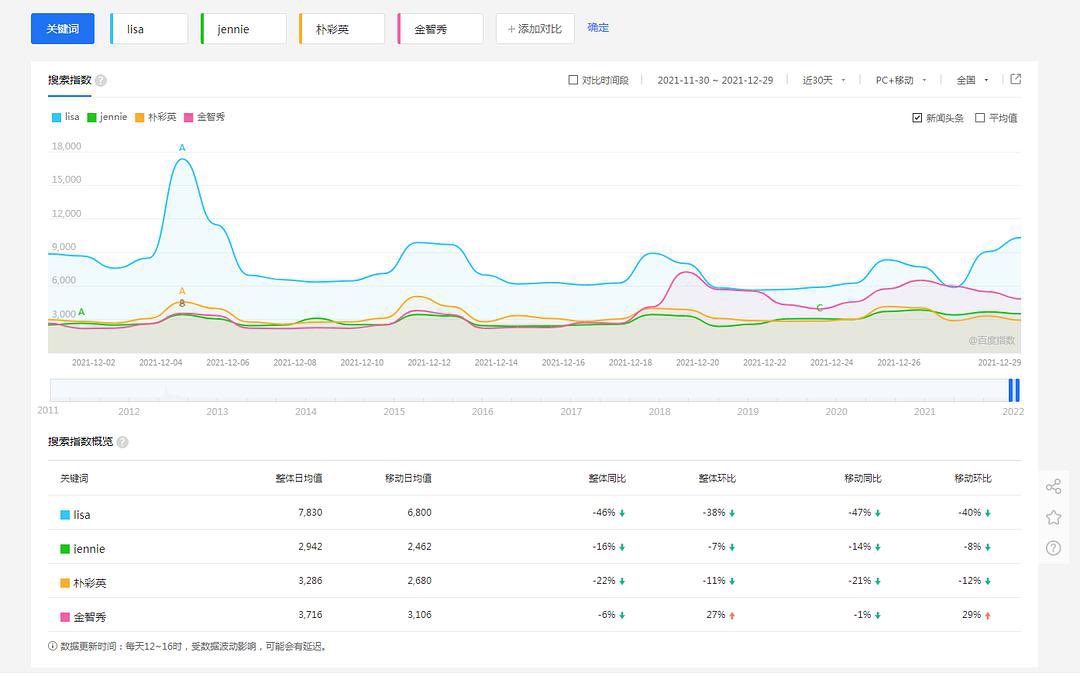The height and width of the screenshot is (676, 1080).
Task: Click 金智秀's 29% mobile month-over-month value
Action: coord(971,615)
